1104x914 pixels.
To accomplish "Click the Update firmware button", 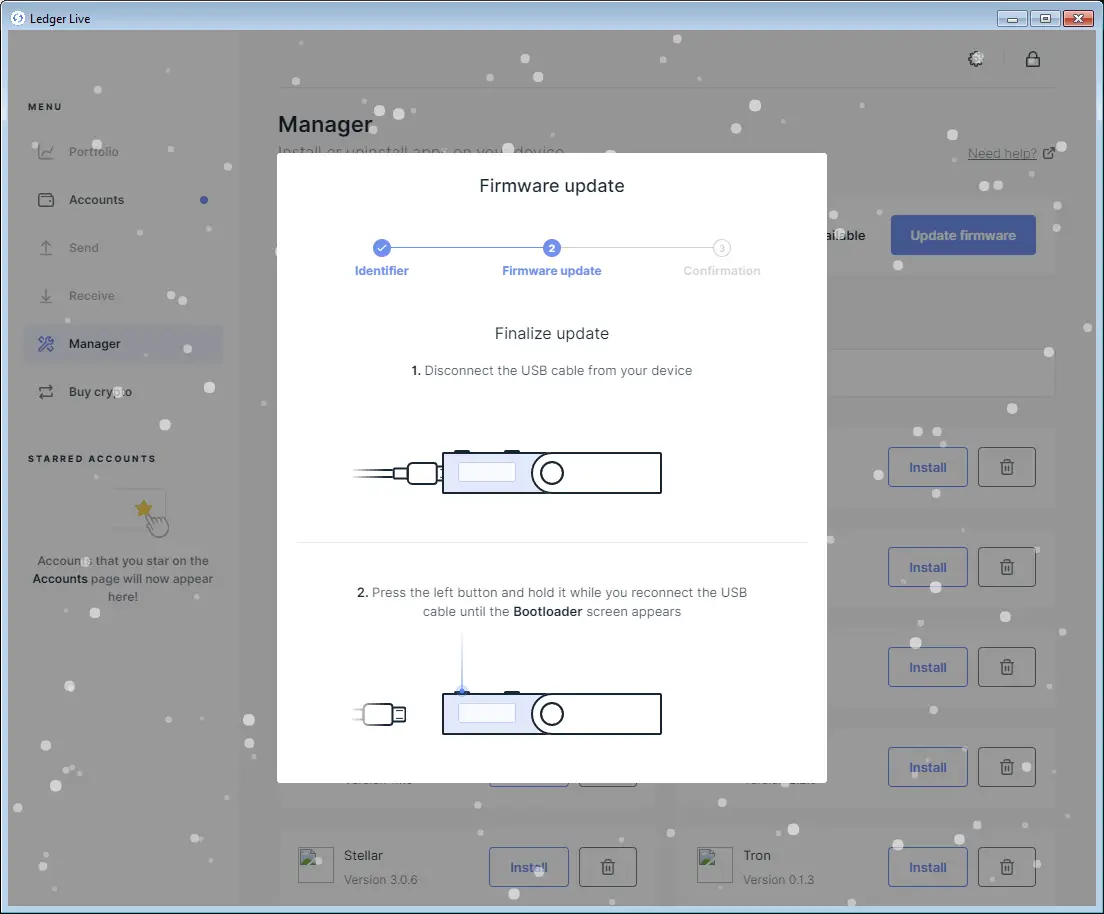I will tap(963, 235).
